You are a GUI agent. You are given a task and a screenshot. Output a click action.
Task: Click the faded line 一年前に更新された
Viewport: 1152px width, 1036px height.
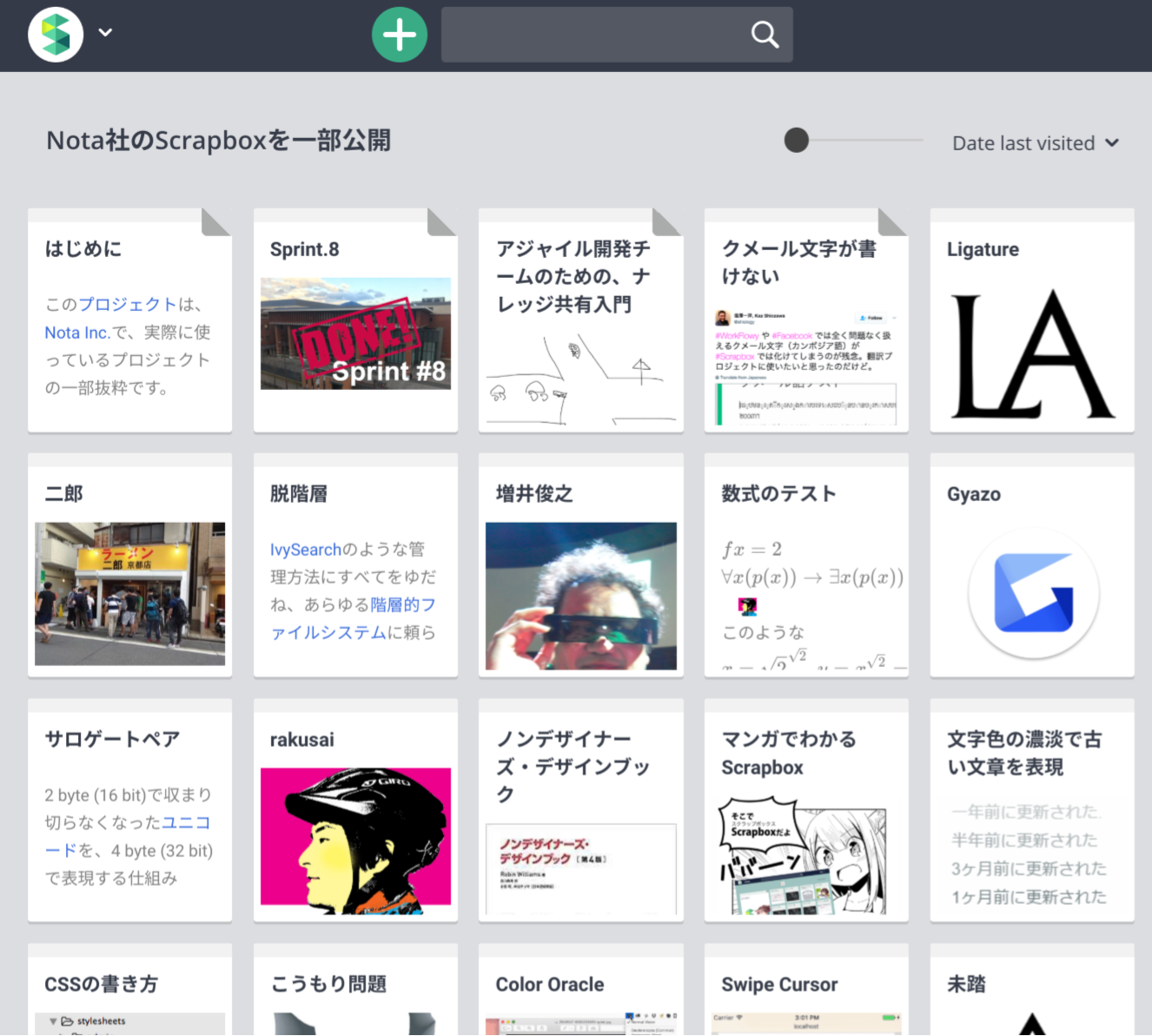click(1025, 812)
